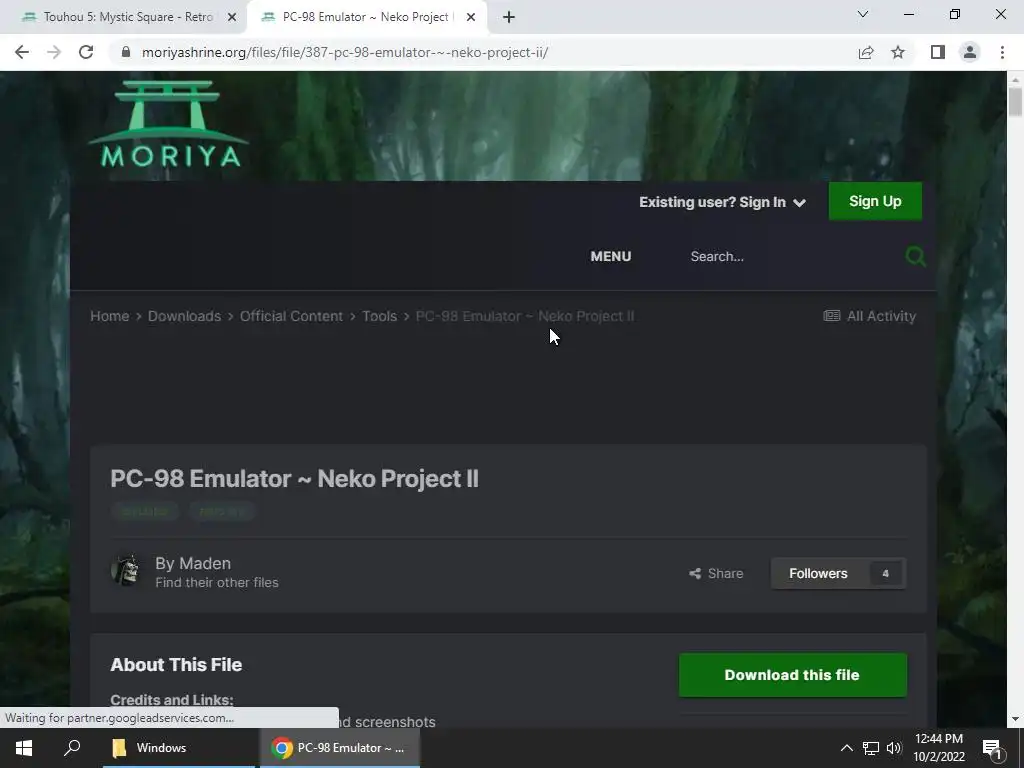Click the share page icon in address bar

866,52
